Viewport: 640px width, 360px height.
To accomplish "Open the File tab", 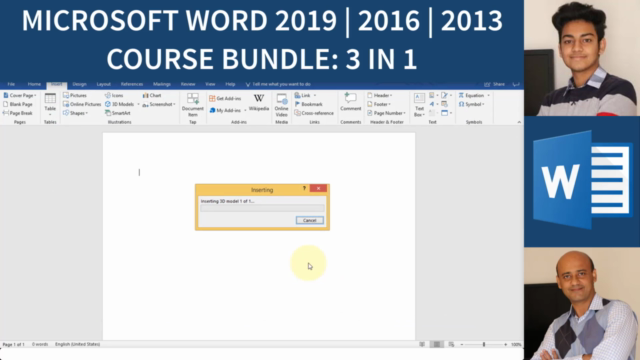I will pyautogui.click(x=11, y=84).
